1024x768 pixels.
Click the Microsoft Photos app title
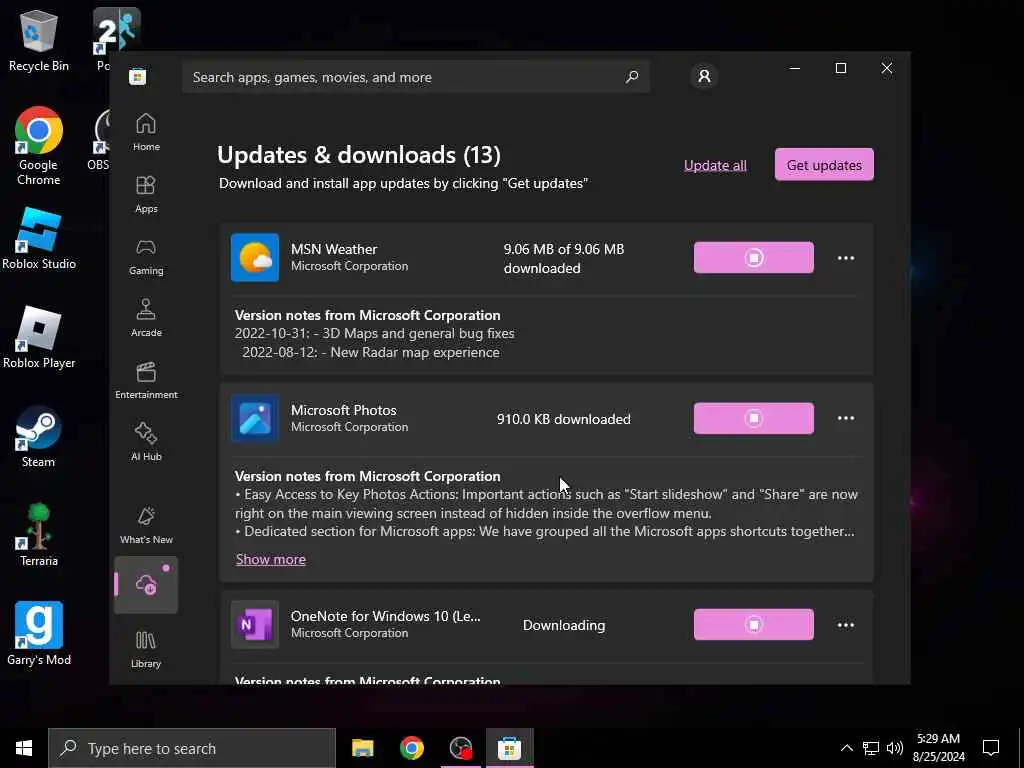(x=344, y=410)
